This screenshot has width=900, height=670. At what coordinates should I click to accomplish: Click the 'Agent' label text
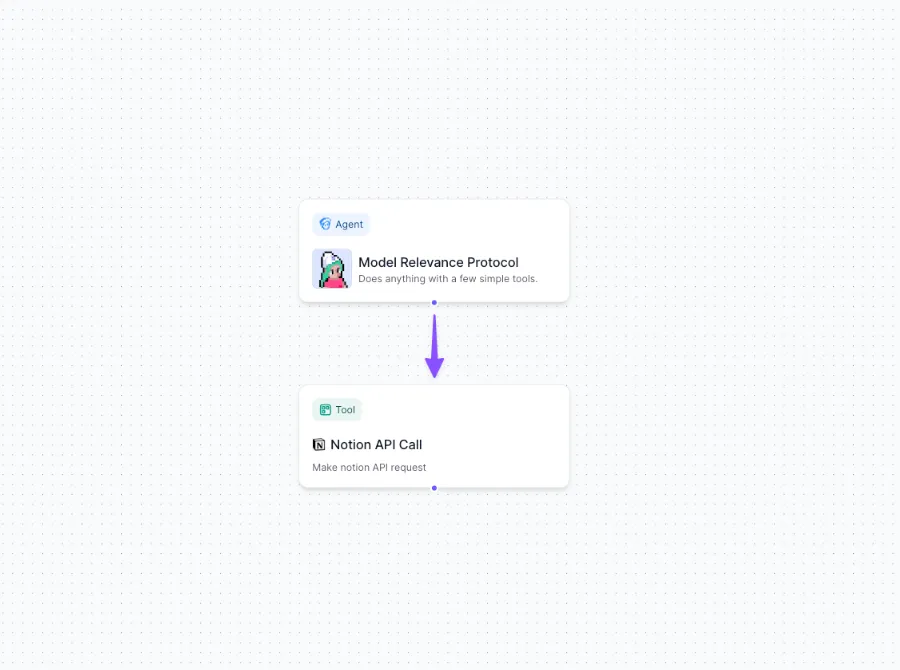(x=349, y=225)
